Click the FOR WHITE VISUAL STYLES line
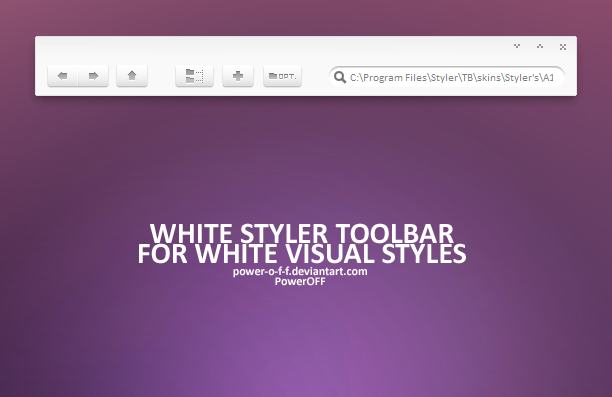 click(302, 254)
